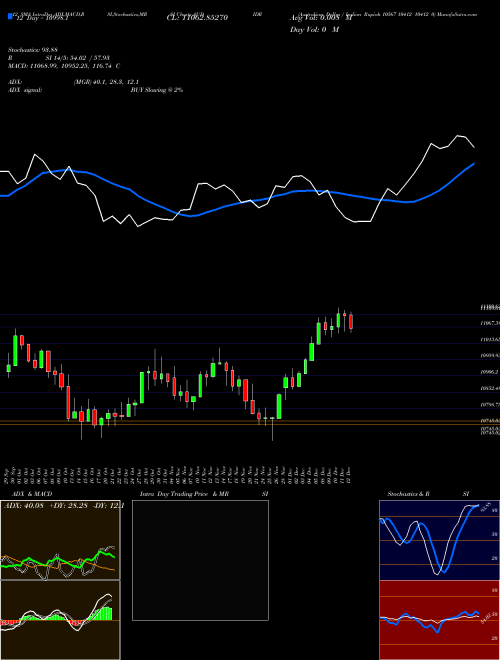Click the 'Intra Day Trading Price & MR' title
This screenshot has width=500, height=660.
(x=184, y=494)
